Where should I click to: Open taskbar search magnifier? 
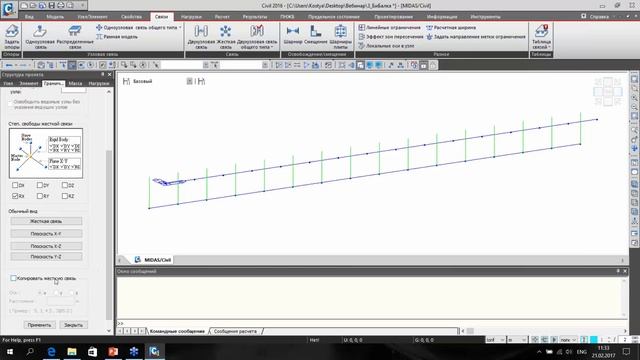click(x=30, y=351)
